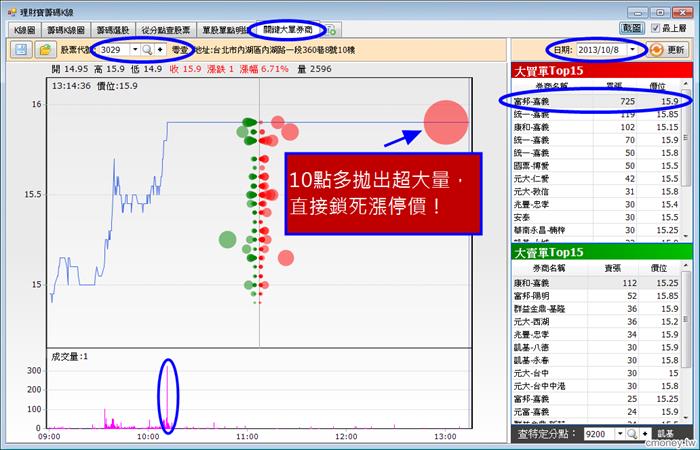Select 富邦-嘉義 row with 725 in buy list
The image size is (700, 450).
pos(596,101)
